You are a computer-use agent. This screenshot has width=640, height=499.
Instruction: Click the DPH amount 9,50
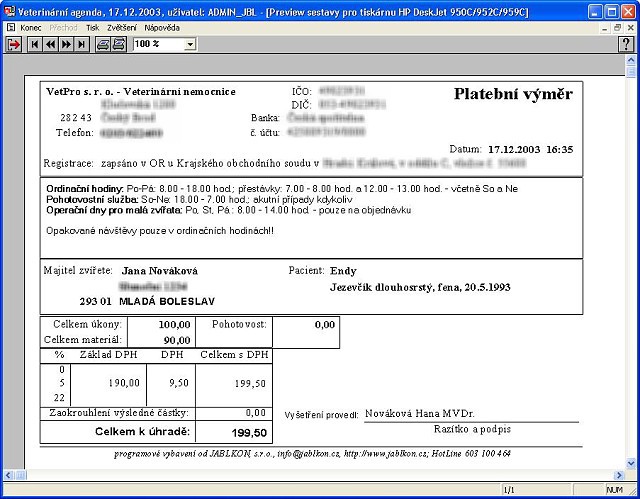tap(179, 383)
